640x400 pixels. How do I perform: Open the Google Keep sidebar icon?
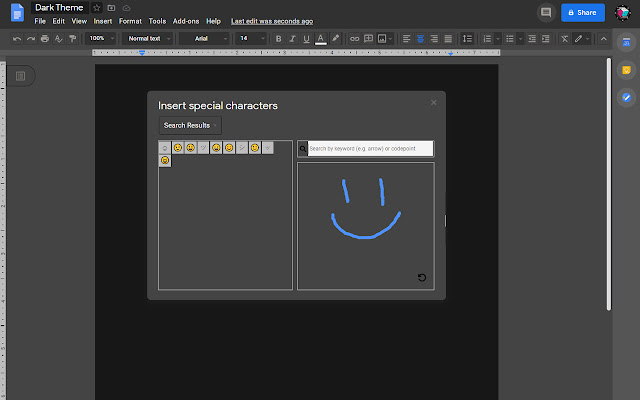pos(626,71)
